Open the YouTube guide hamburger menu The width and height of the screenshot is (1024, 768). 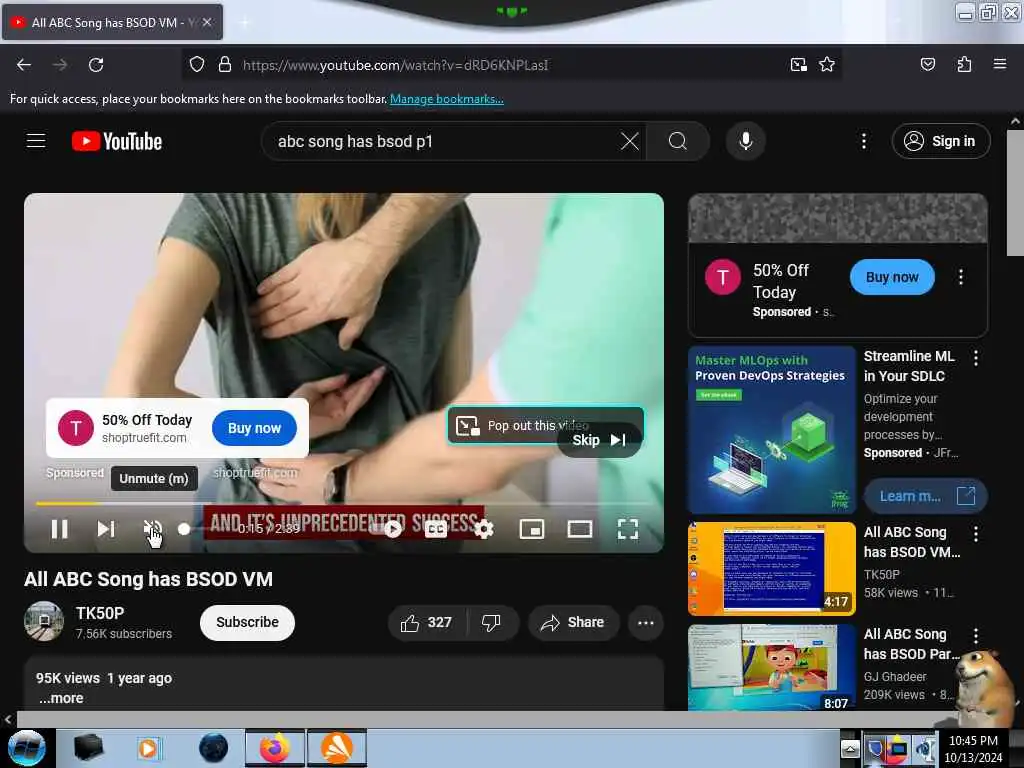point(36,141)
